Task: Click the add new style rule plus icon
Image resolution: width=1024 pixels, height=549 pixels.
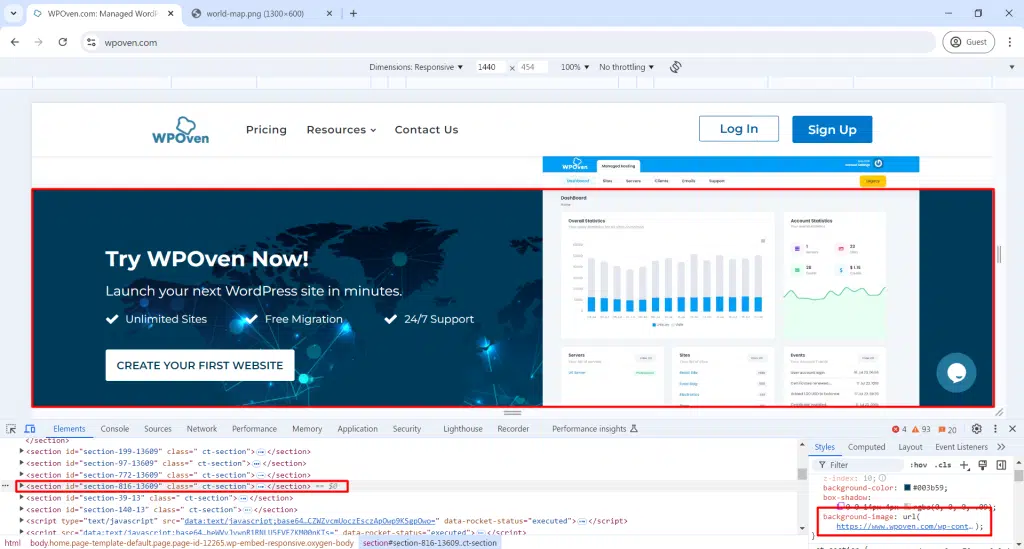Action: point(965,465)
